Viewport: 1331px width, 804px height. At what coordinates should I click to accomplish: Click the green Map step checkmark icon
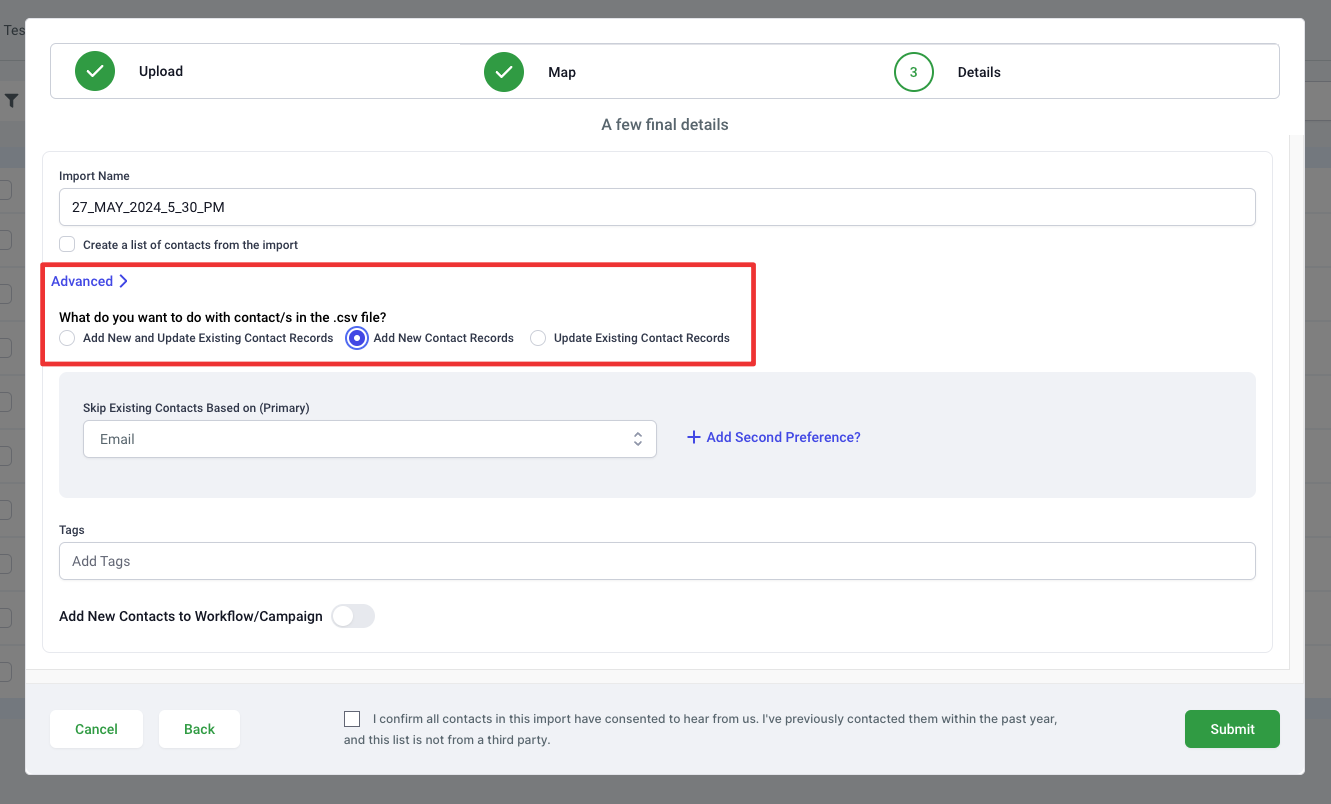504,72
